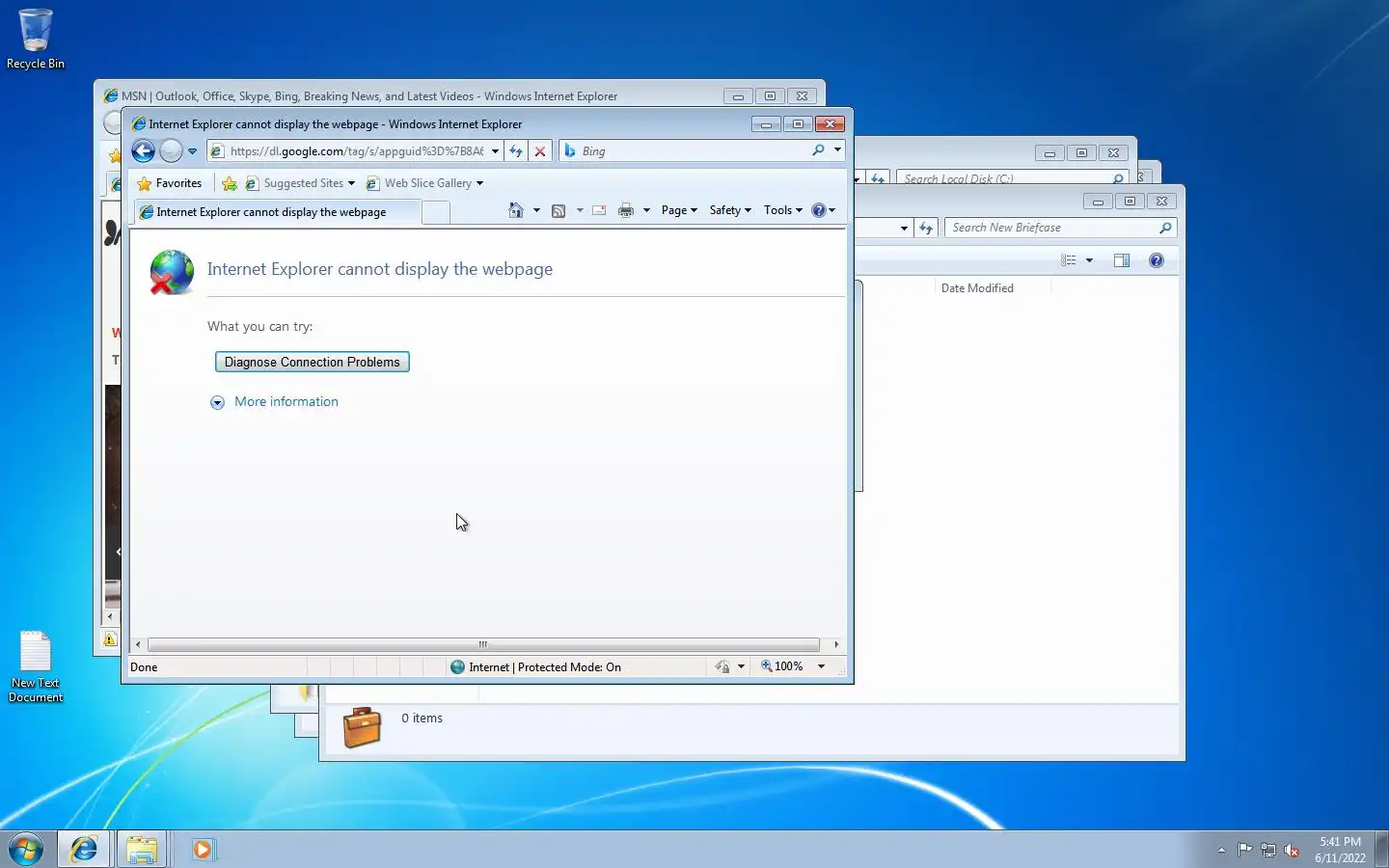This screenshot has height=868, width=1389.
Task: Expand the More information link
Action: [x=286, y=402]
